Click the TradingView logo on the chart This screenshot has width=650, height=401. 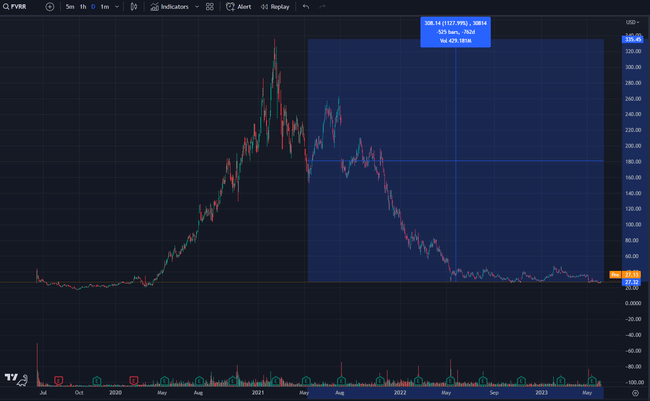pos(14,378)
